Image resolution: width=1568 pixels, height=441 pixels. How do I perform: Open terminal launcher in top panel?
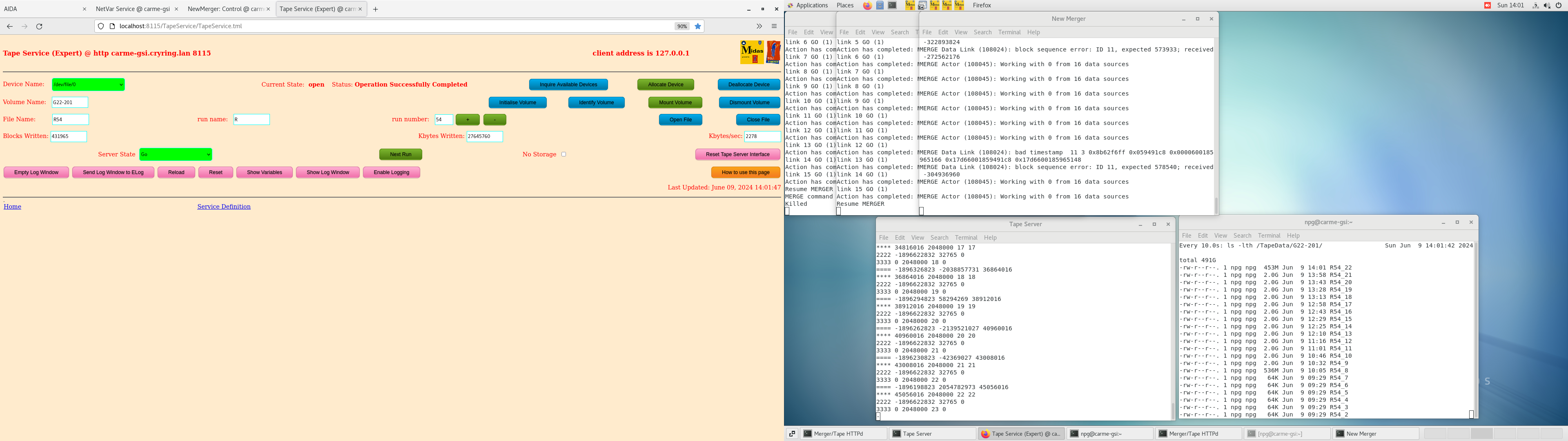point(892,5)
